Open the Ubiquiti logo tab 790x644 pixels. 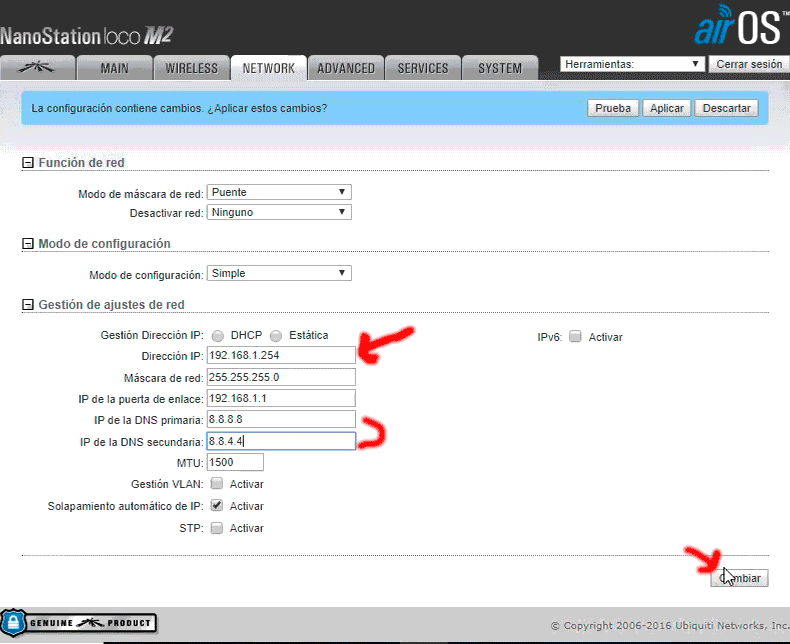[x=37, y=68]
